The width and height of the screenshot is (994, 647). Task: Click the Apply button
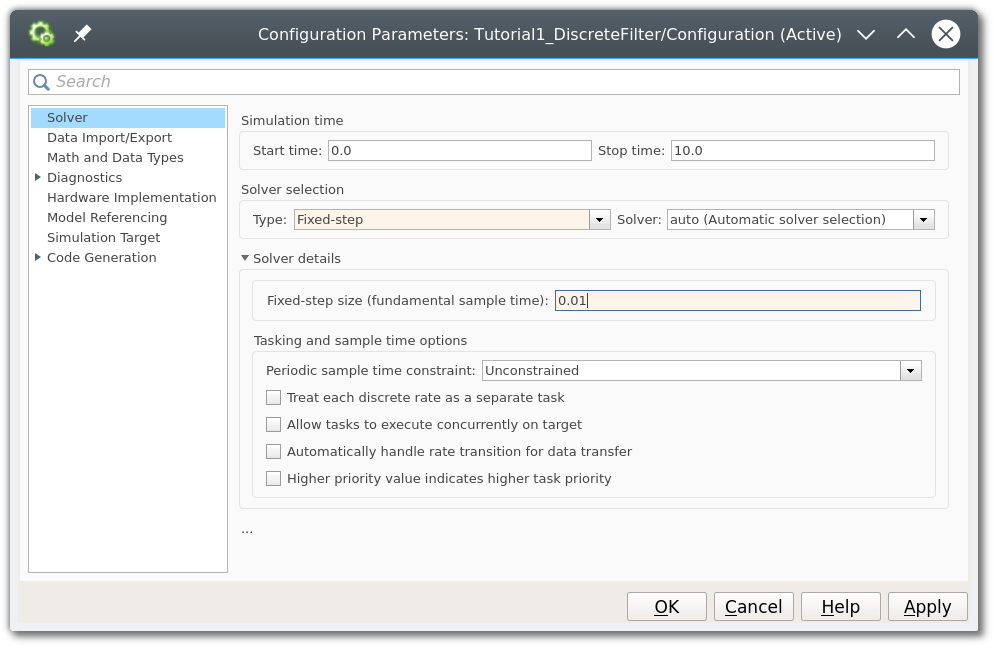[927, 606]
